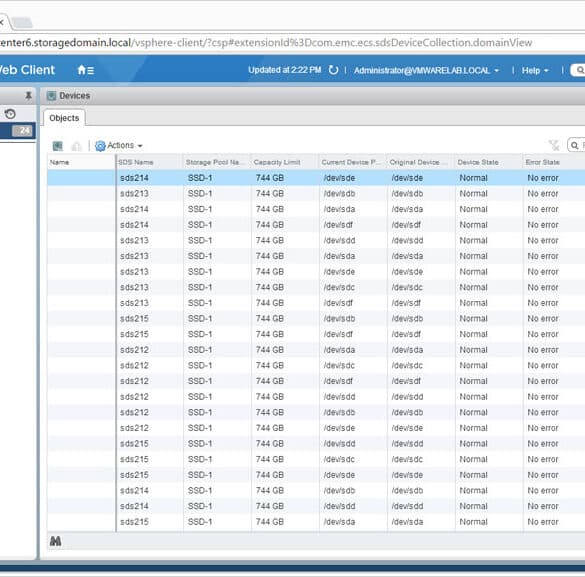Refresh the view with the reload icon
The height and width of the screenshot is (577, 585).
coord(333,70)
